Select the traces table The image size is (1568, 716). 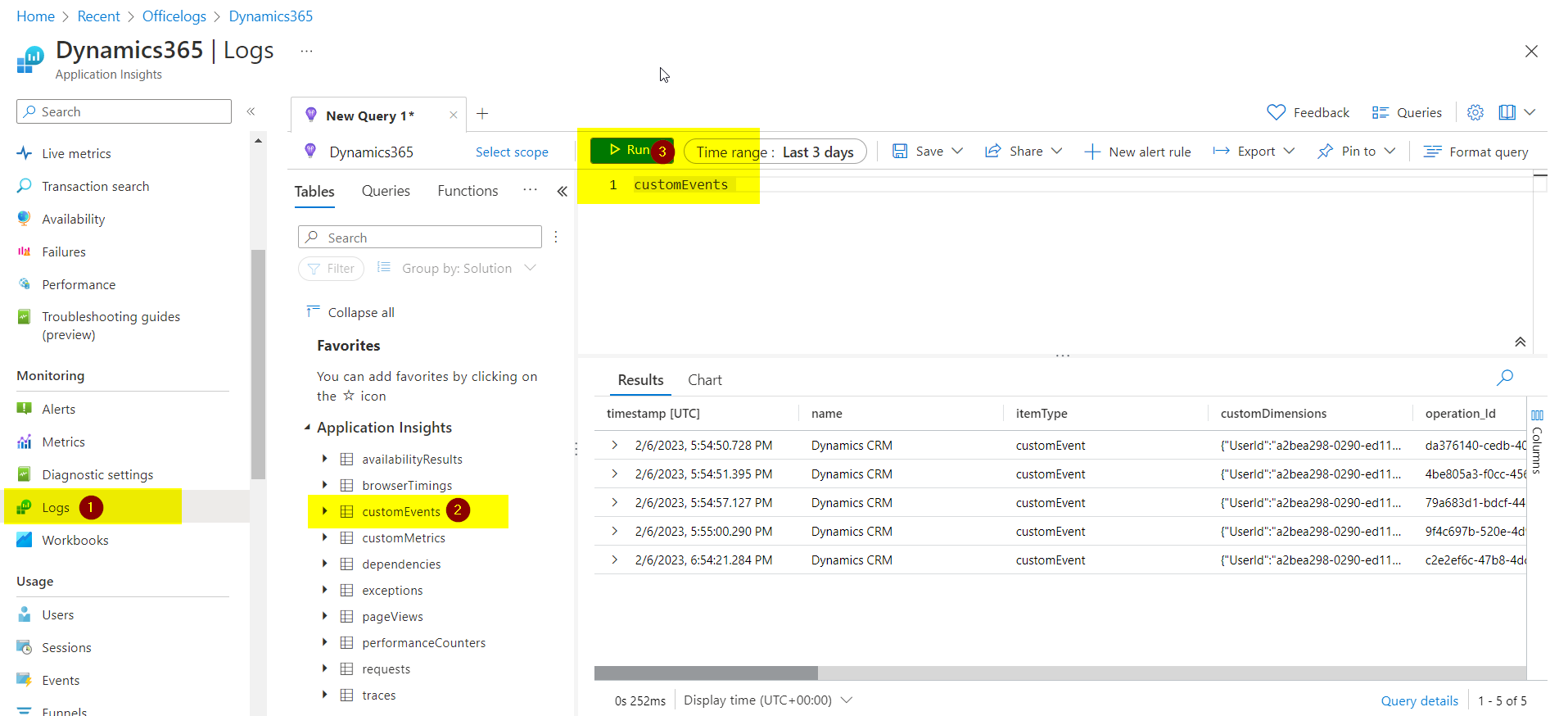pyautogui.click(x=378, y=696)
